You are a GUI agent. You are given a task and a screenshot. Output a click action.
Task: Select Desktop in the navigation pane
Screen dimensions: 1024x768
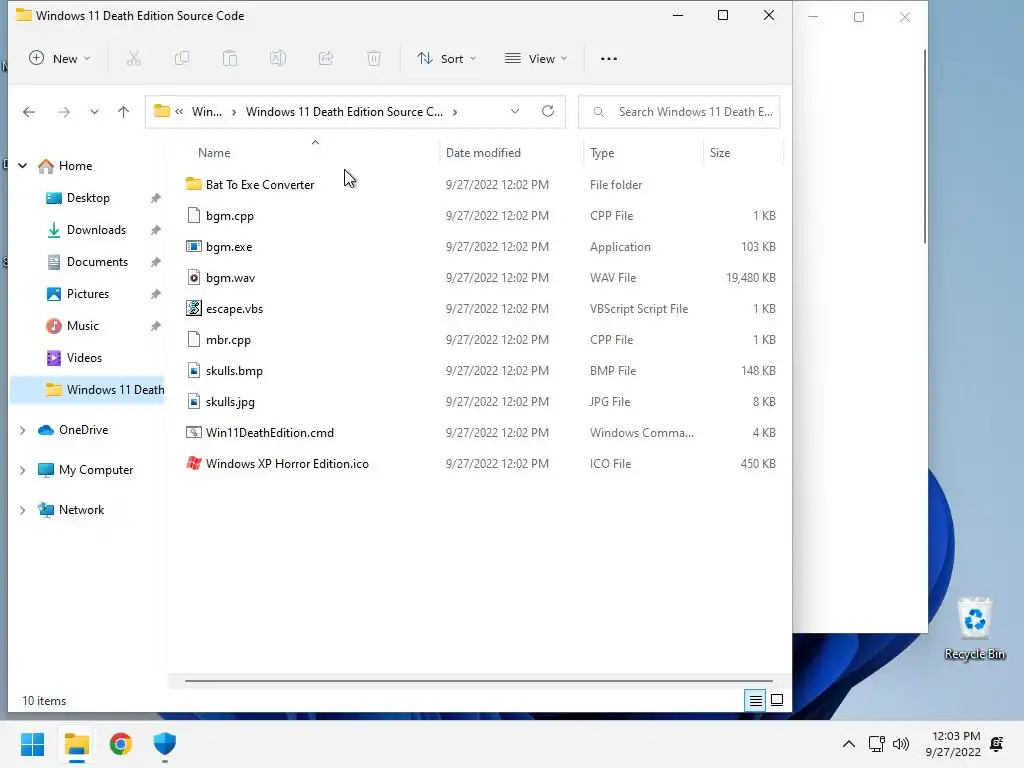click(x=88, y=198)
